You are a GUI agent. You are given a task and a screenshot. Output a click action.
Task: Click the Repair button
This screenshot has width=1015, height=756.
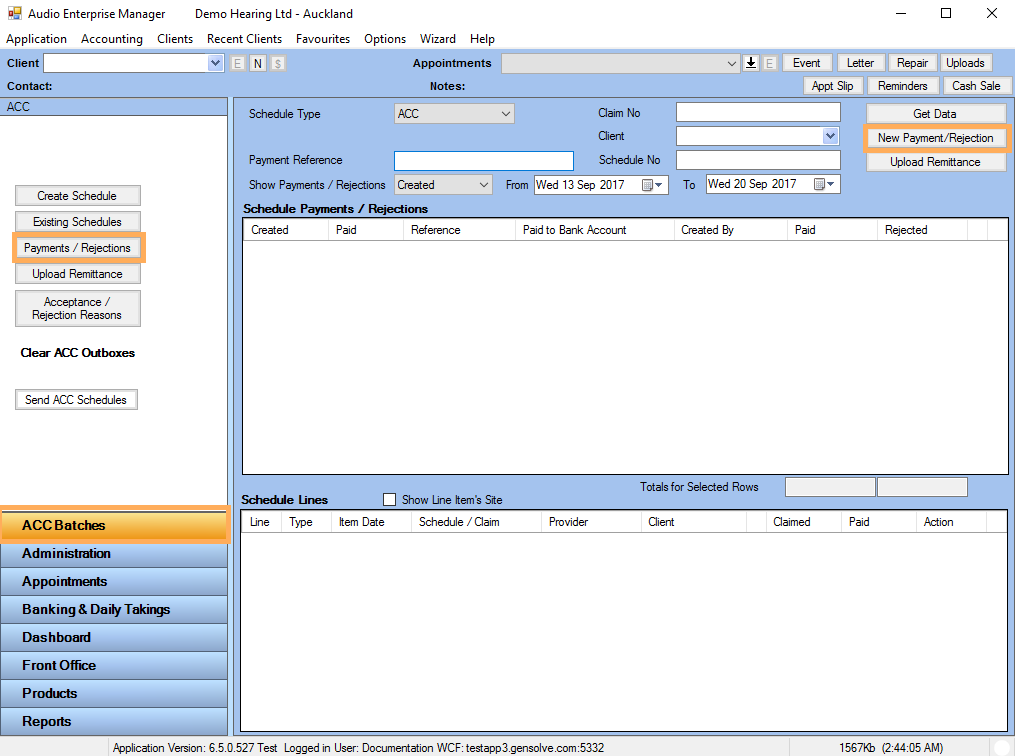tap(913, 63)
